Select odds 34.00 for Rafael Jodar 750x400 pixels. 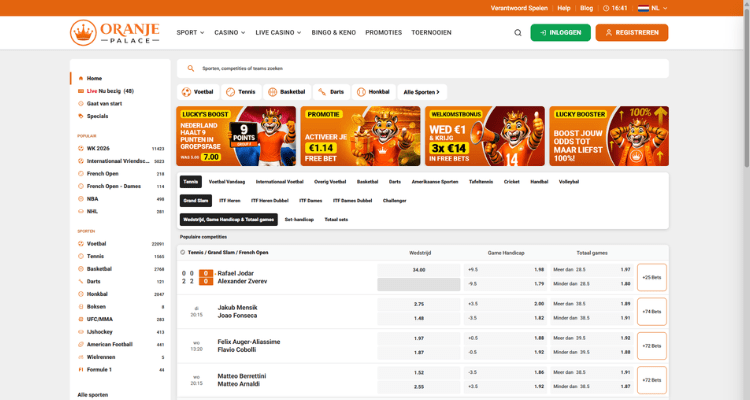(x=419, y=270)
